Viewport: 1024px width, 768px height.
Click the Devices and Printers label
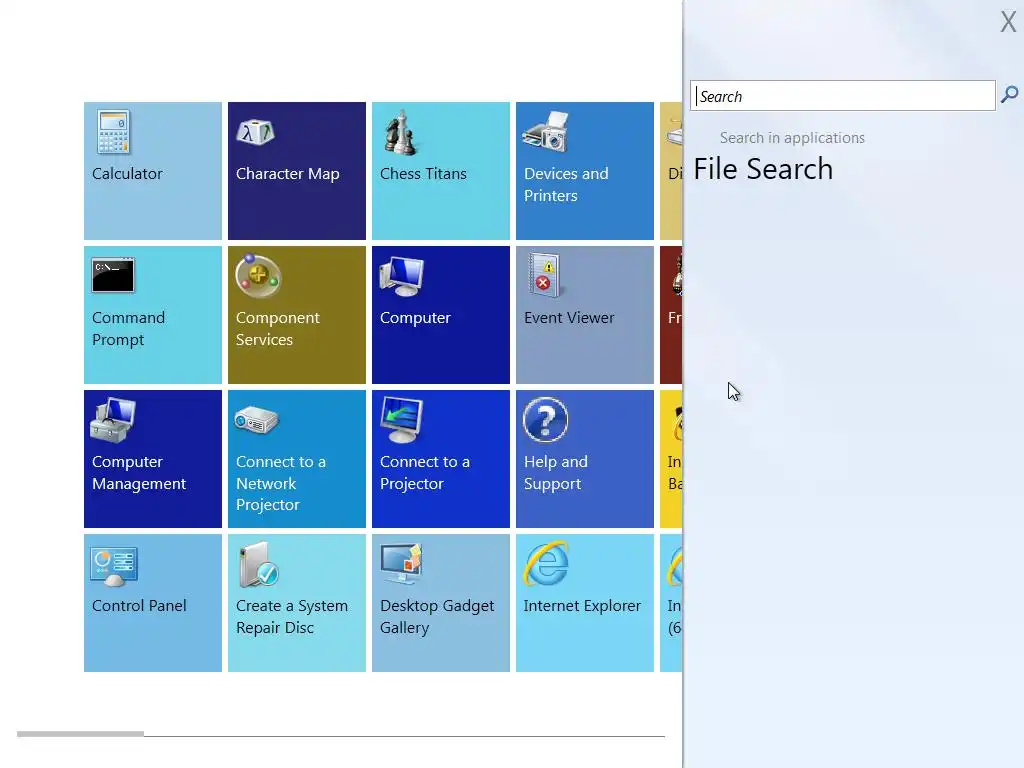566,185
